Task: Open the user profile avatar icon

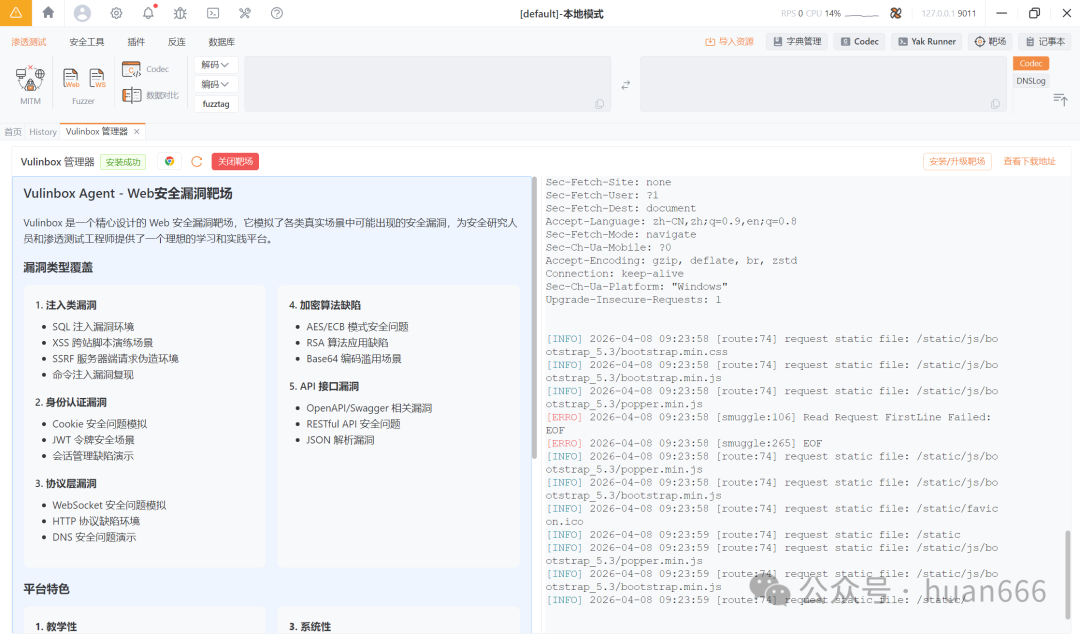Action: pos(82,13)
